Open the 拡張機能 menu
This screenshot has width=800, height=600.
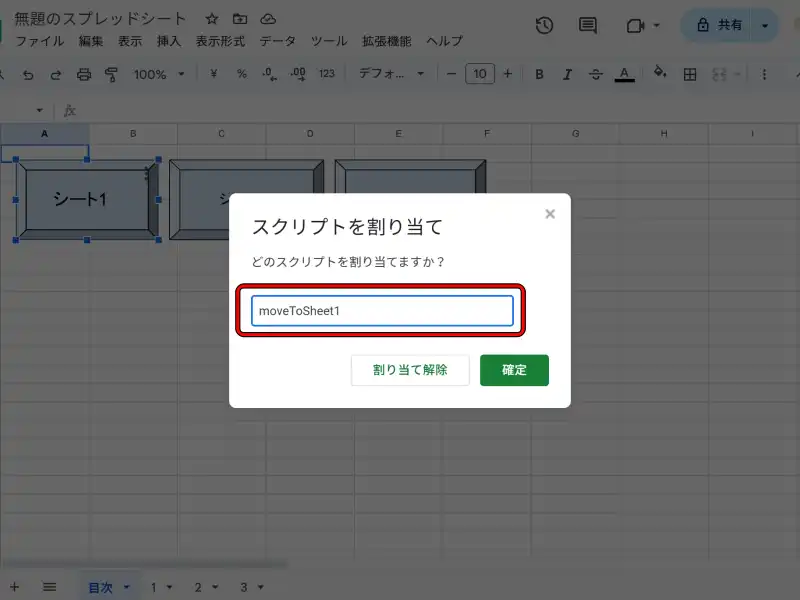(x=387, y=41)
